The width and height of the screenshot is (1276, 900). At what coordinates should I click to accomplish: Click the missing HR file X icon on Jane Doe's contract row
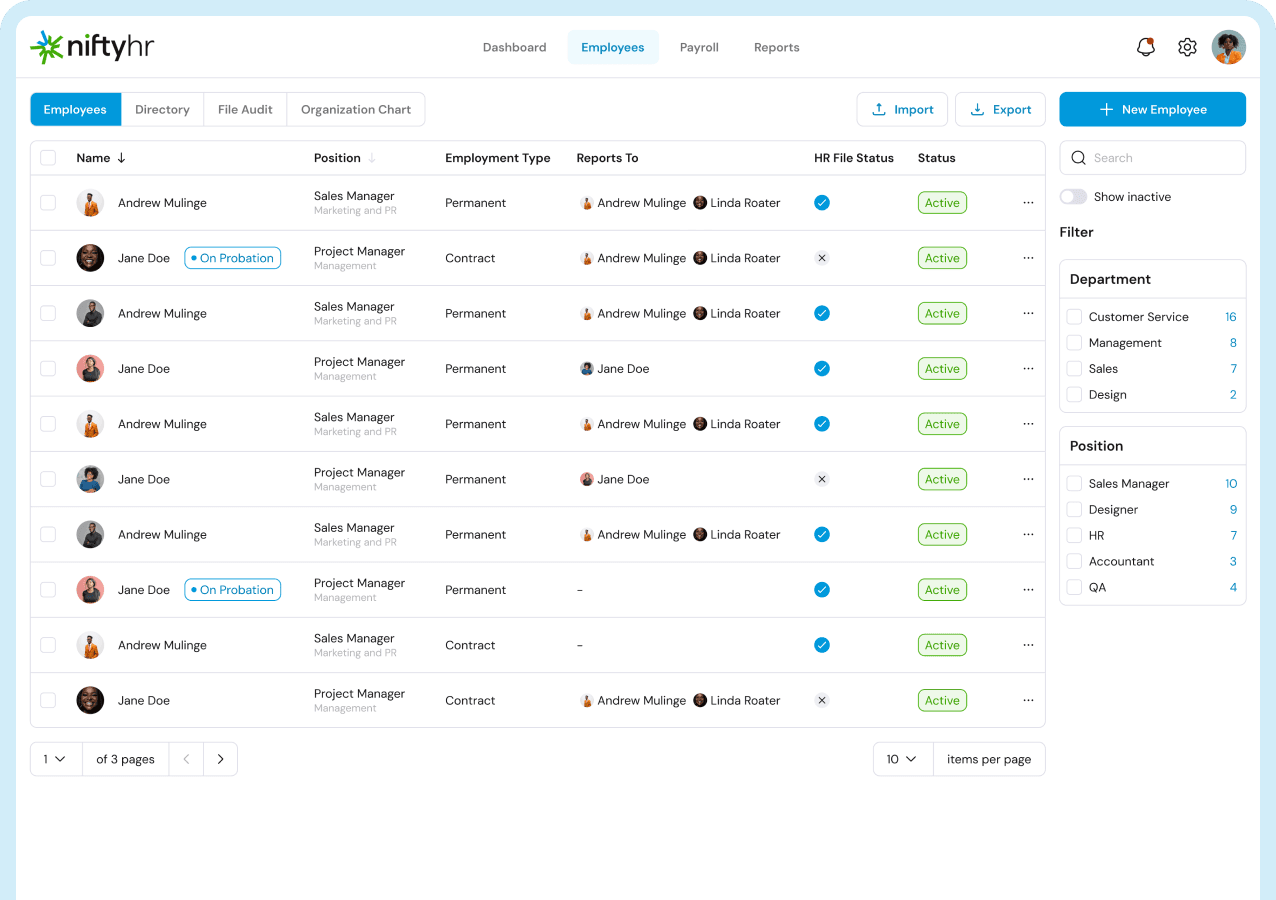point(821,258)
